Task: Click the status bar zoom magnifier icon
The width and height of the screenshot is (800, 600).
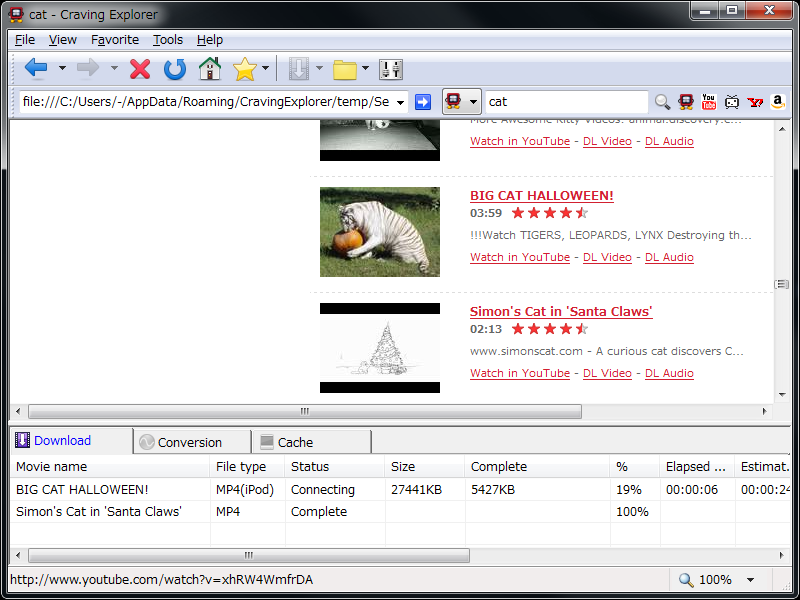Action: coord(686,580)
